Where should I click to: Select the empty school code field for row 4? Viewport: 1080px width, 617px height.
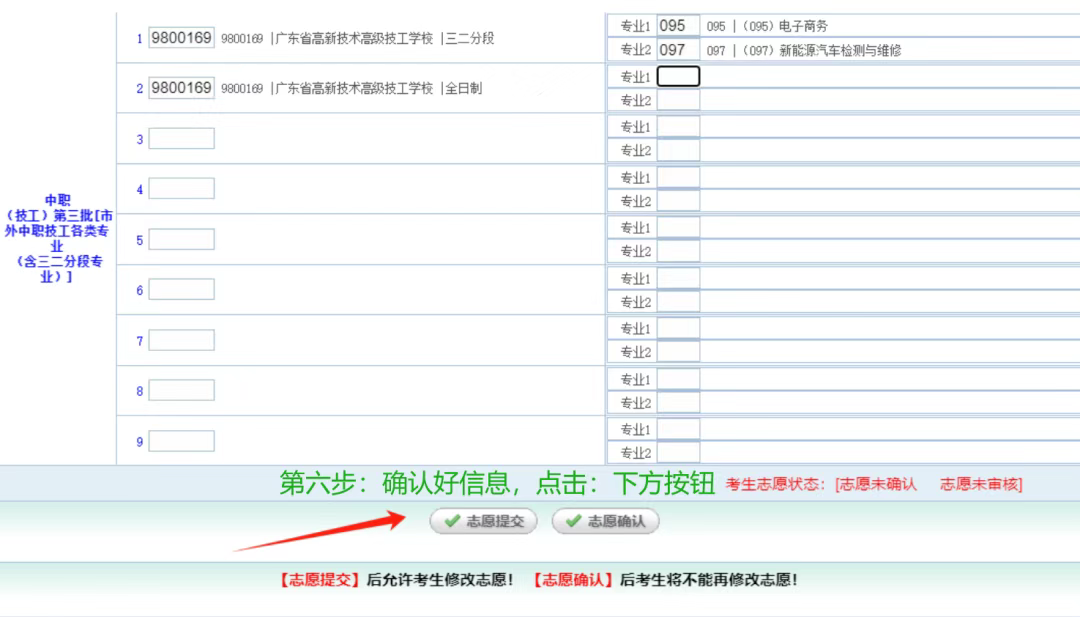182,188
